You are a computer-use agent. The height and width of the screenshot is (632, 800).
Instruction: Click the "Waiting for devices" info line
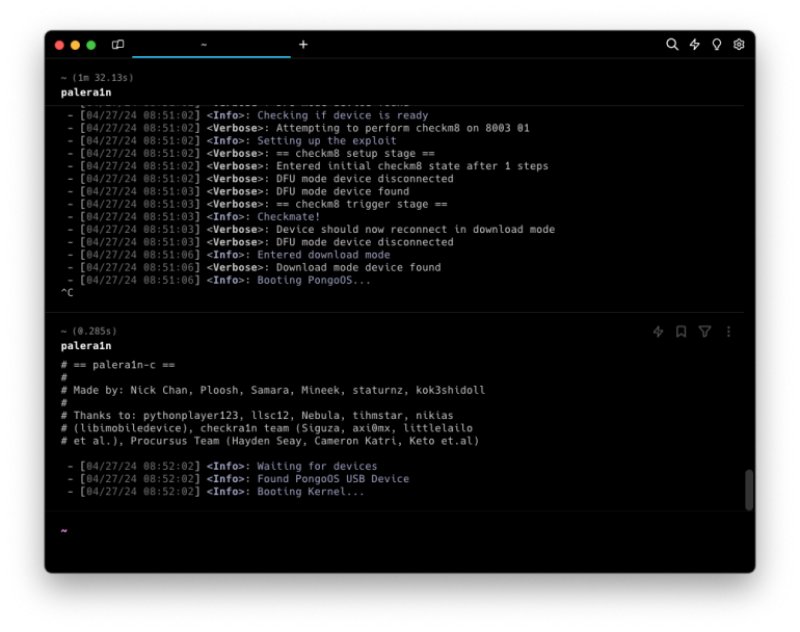[x=222, y=466]
